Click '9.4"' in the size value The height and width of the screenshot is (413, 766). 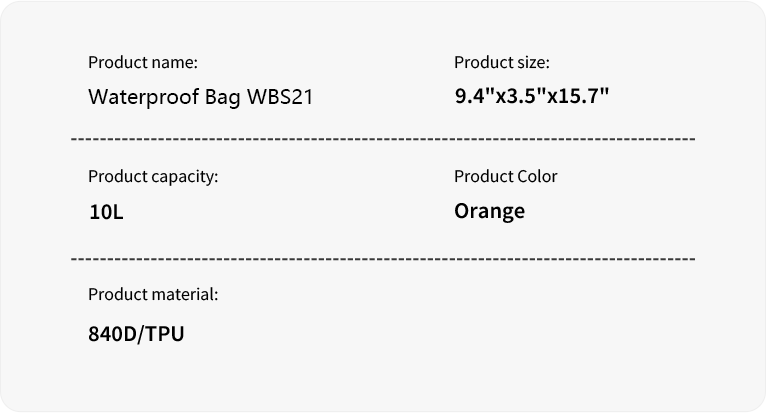pyautogui.click(x=475, y=96)
